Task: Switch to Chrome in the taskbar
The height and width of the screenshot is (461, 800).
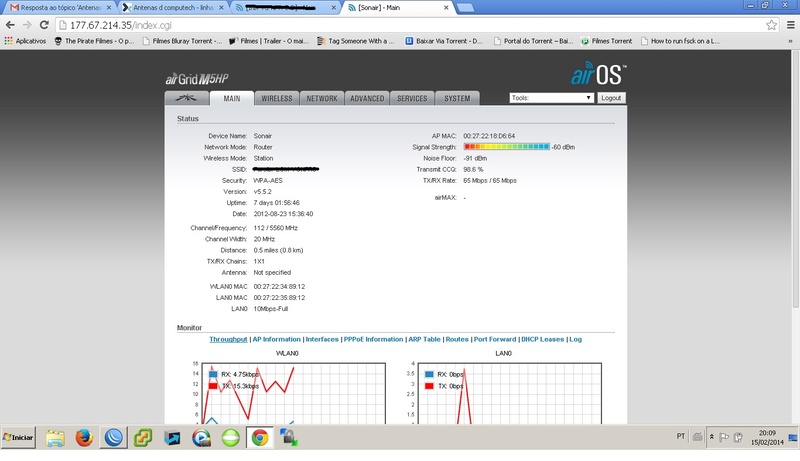Action: click(260, 438)
